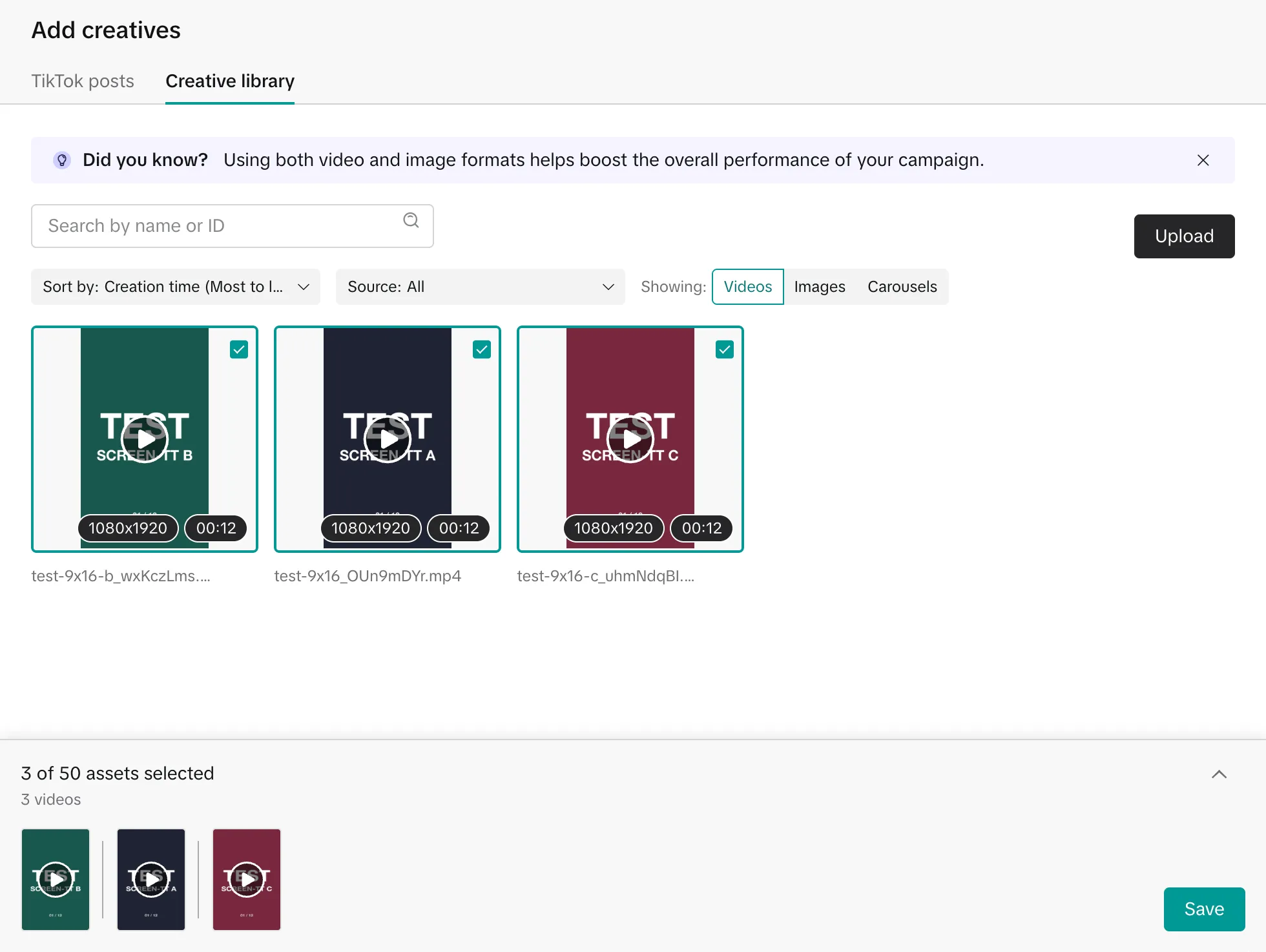The image size is (1266, 952).
Task: Click the 3 videos count label
Action: pos(51,800)
